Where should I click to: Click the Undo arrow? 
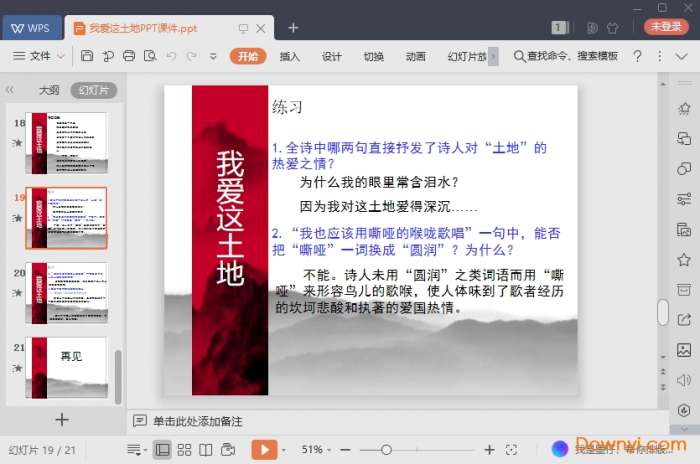coord(171,56)
